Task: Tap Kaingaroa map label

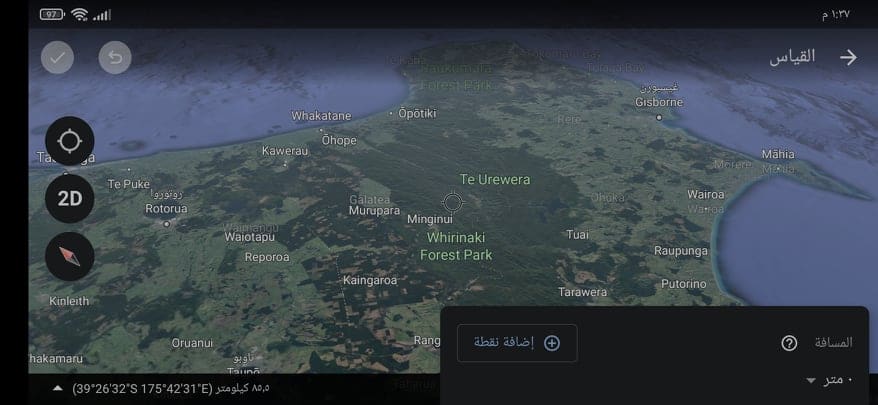Action: 370,280
